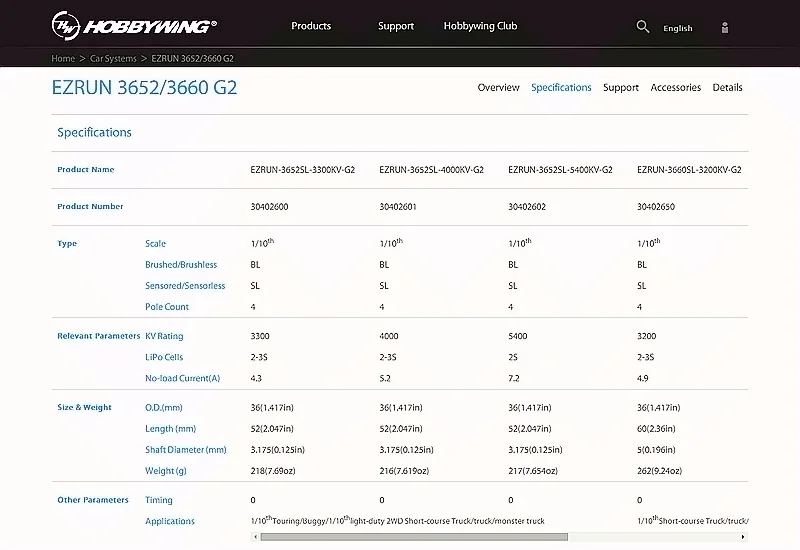Select weight value 262(9.24oz)
The height and width of the screenshot is (550, 800).
(659, 471)
